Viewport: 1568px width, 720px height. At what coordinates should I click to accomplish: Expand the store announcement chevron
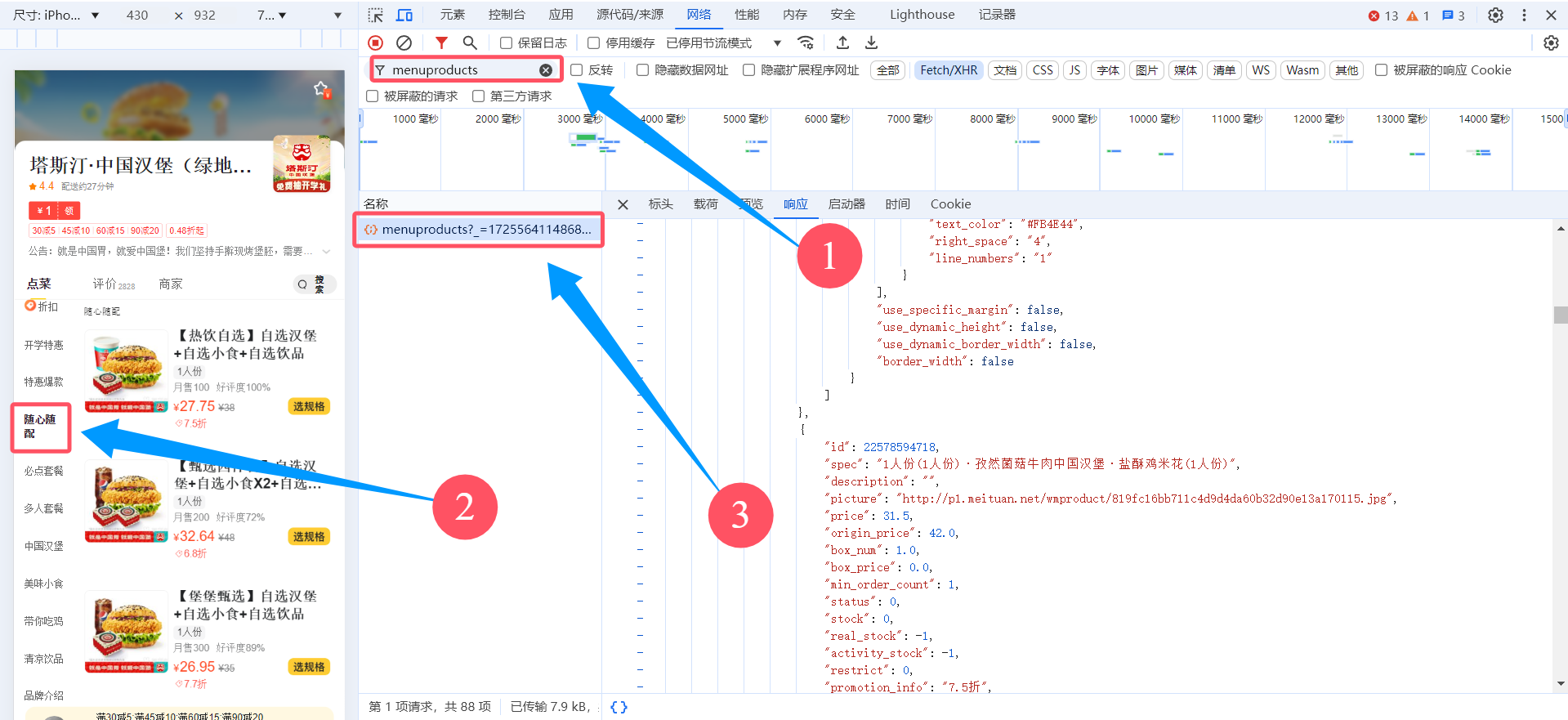[x=327, y=252]
